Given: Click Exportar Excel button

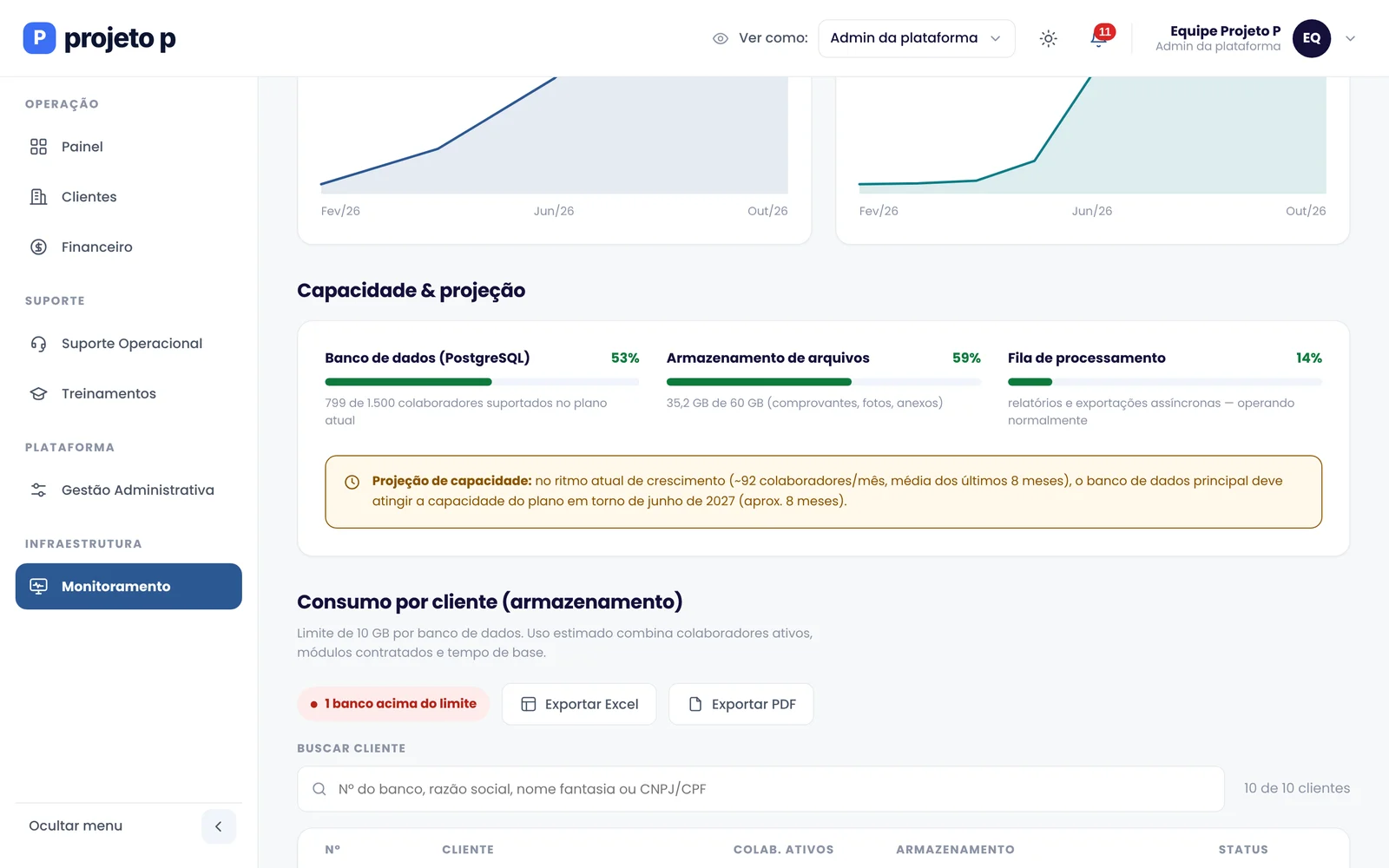Looking at the screenshot, I should coord(579,704).
